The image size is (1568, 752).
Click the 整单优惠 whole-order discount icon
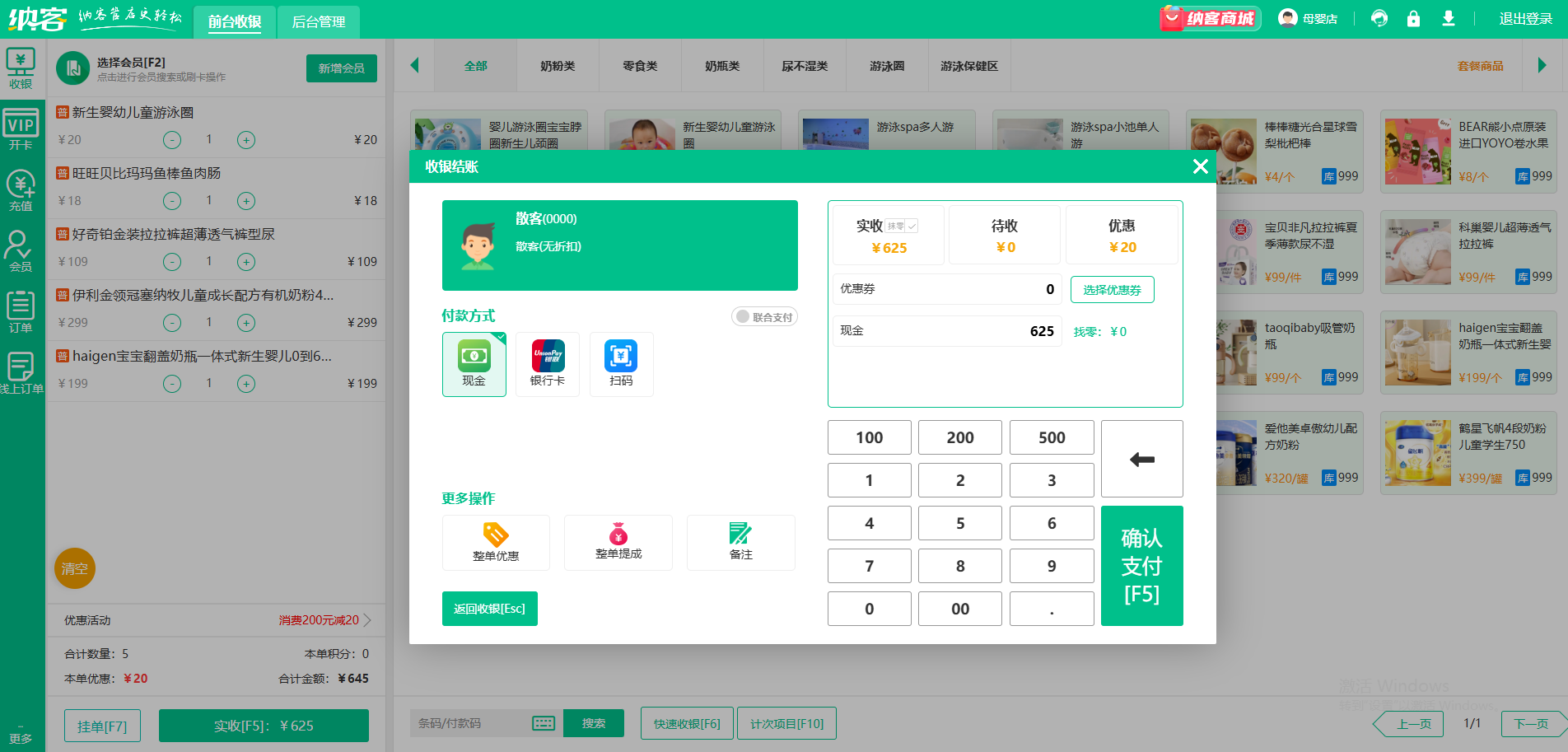click(495, 542)
